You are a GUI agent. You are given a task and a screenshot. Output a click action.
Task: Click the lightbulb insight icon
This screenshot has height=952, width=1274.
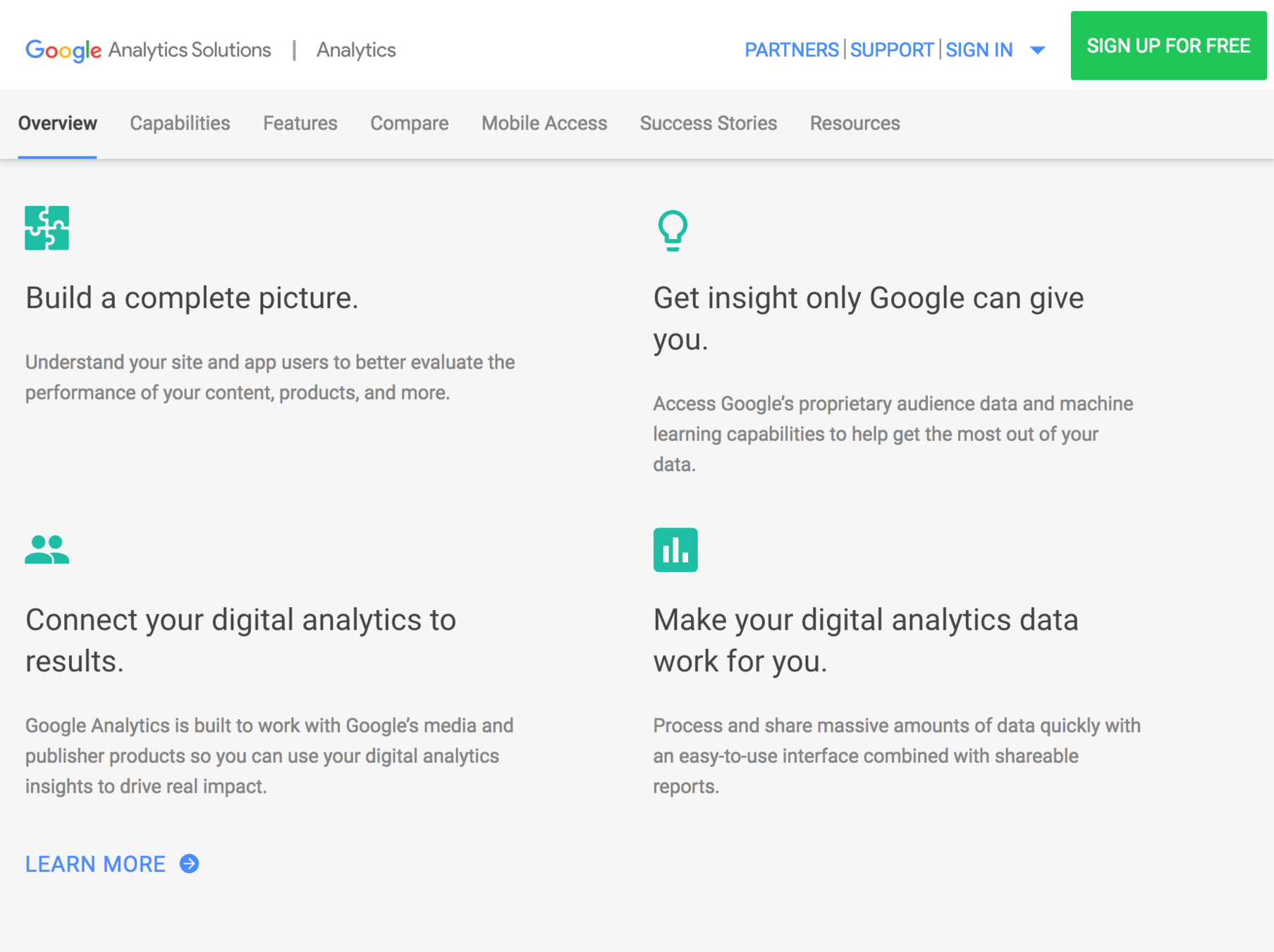[673, 231]
